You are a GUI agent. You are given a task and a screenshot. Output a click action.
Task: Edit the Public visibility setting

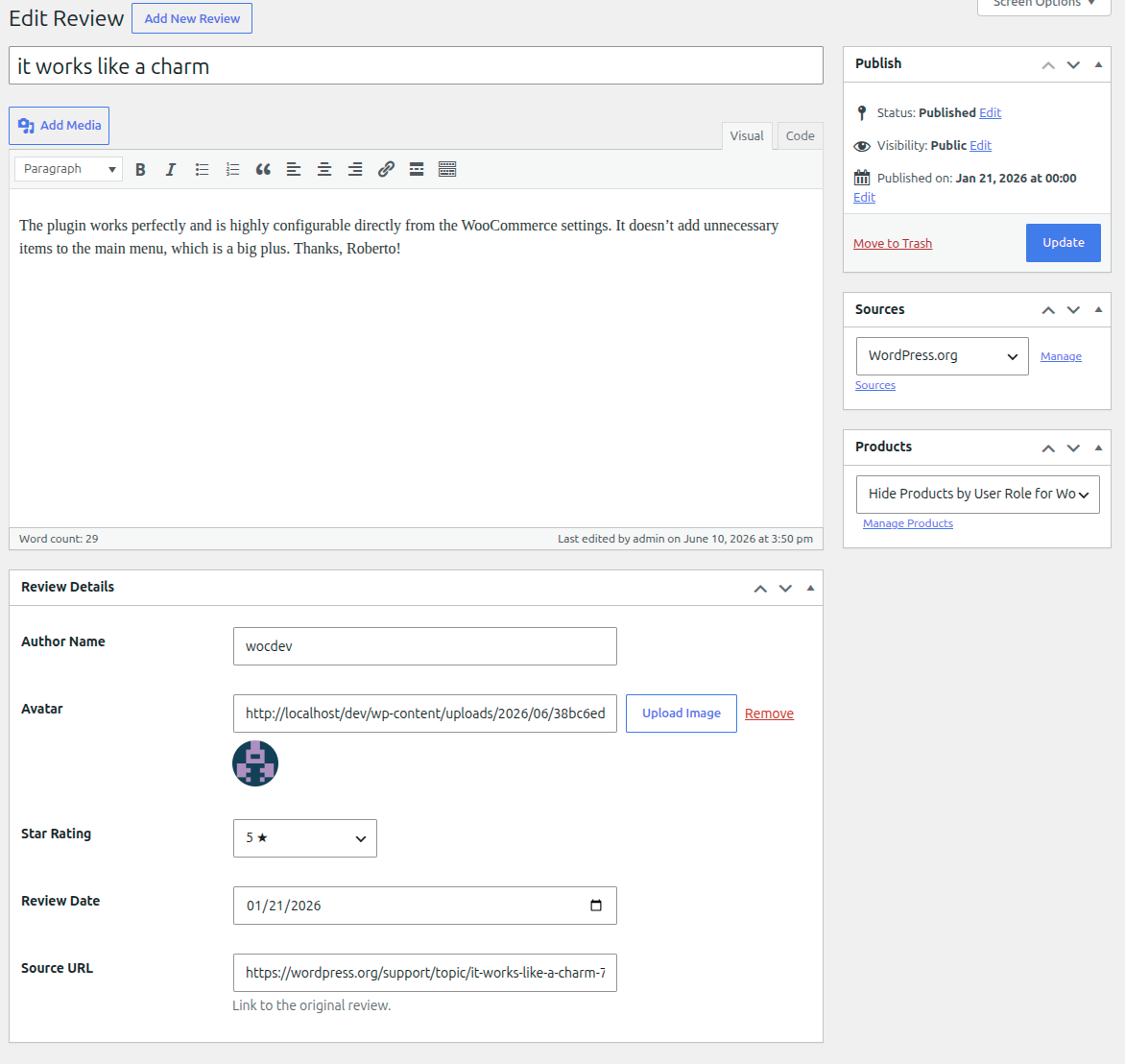pyautogui.click(x=981, y=145)
